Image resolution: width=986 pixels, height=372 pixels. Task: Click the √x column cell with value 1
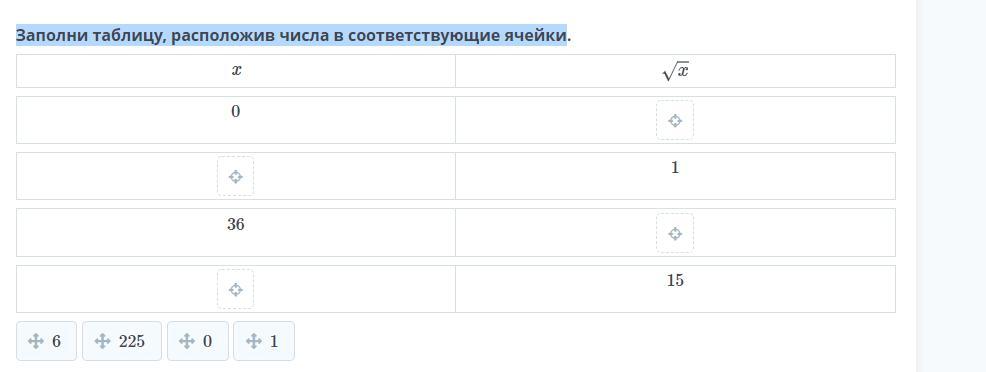click(675, 176)
